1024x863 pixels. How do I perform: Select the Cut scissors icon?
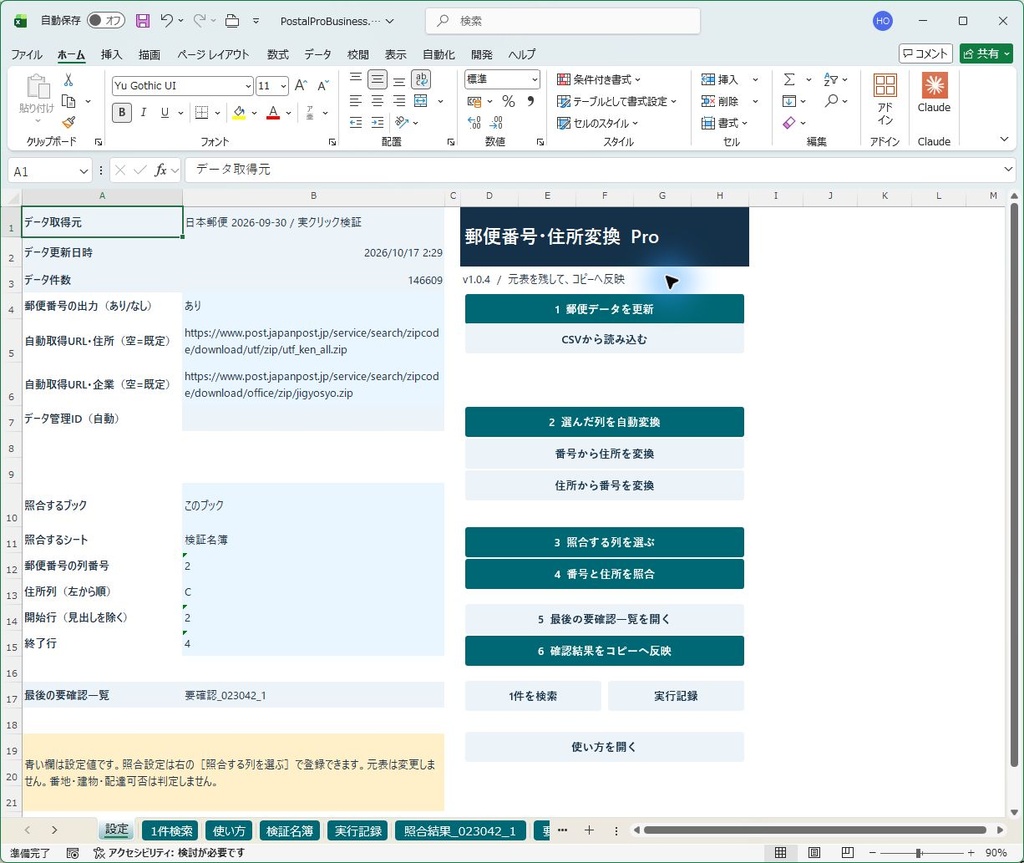point(68,80)
